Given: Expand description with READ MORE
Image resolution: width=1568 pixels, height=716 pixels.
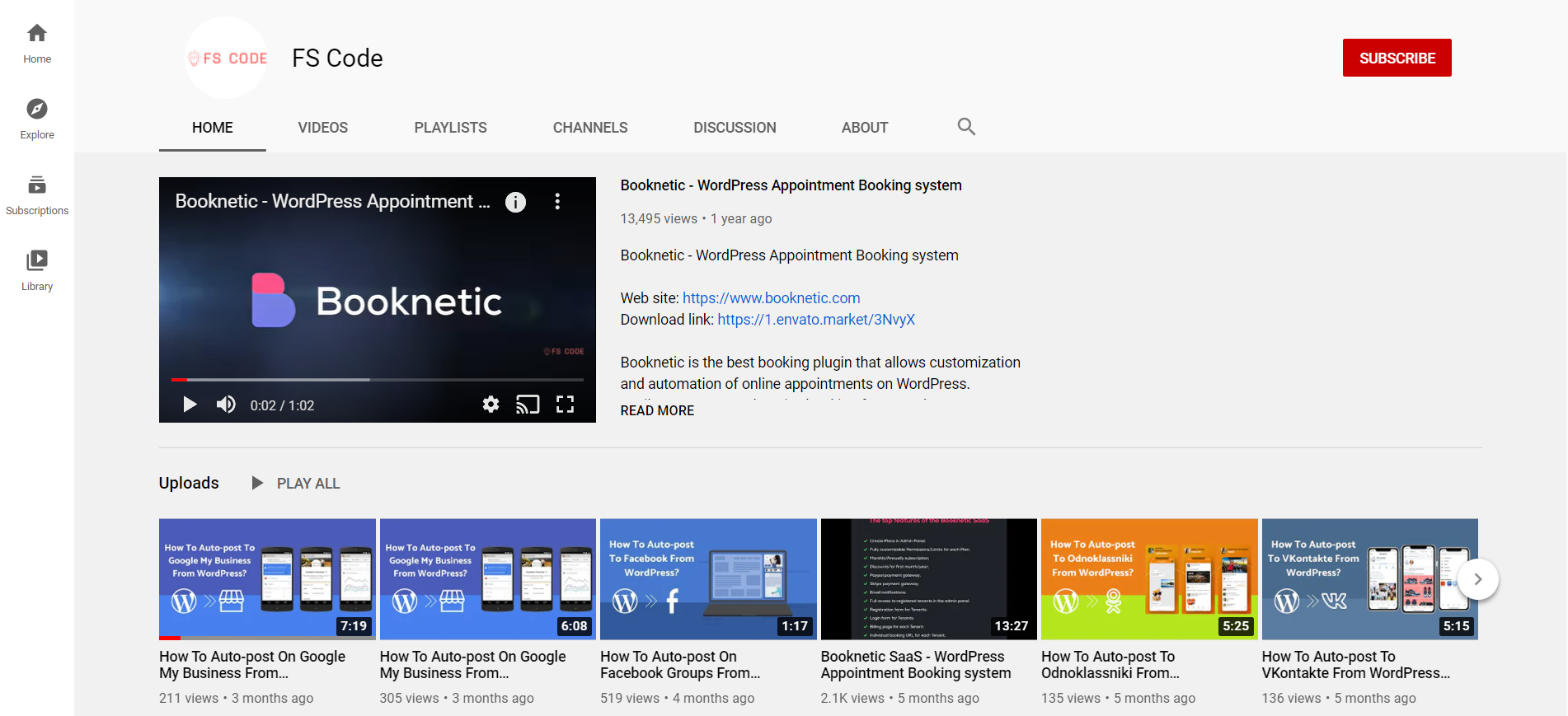Looking at the screenshot, I should coord(657,410).
